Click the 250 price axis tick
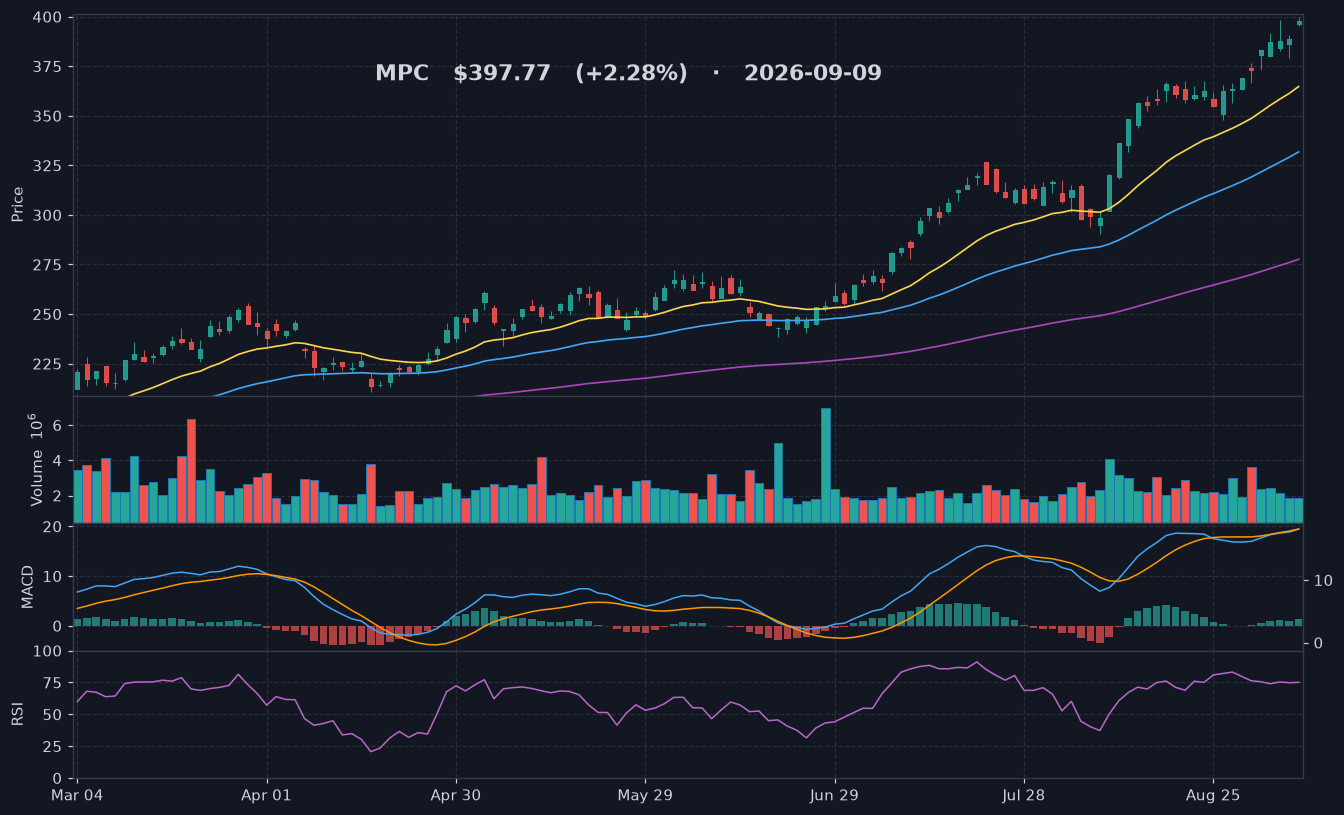 coord(47,315)
